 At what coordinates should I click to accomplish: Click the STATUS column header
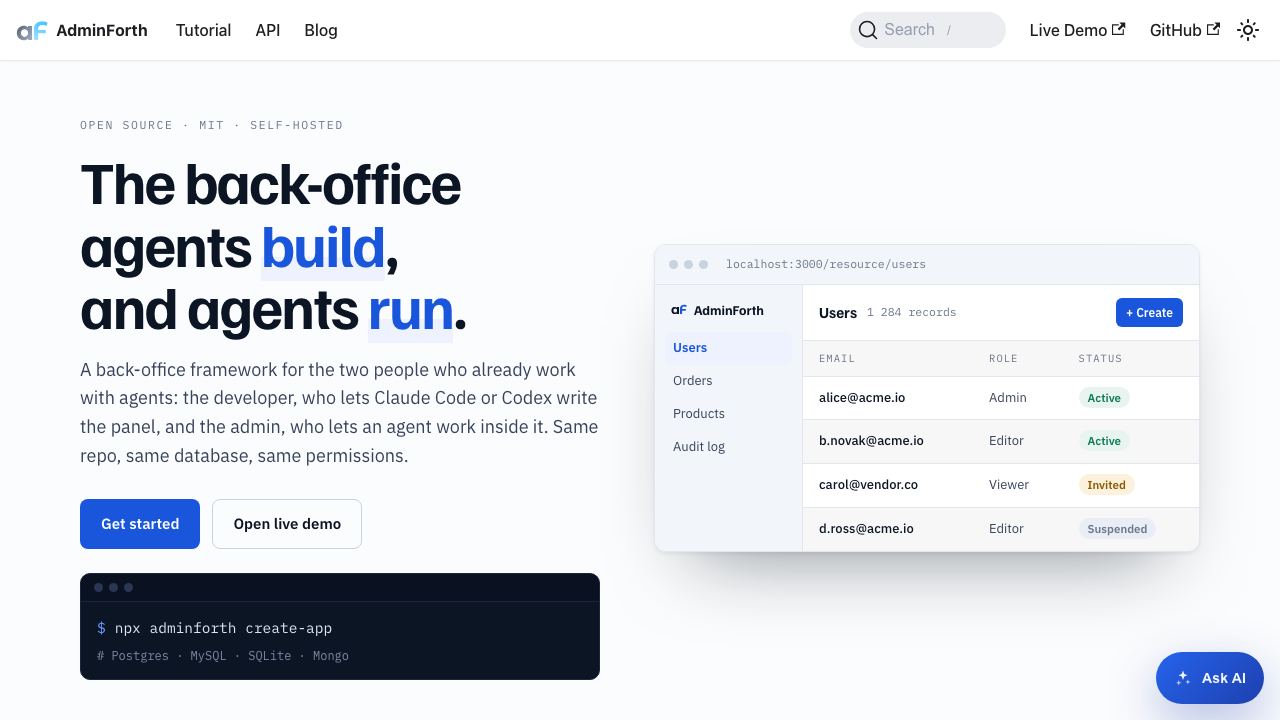[1100, 358]
